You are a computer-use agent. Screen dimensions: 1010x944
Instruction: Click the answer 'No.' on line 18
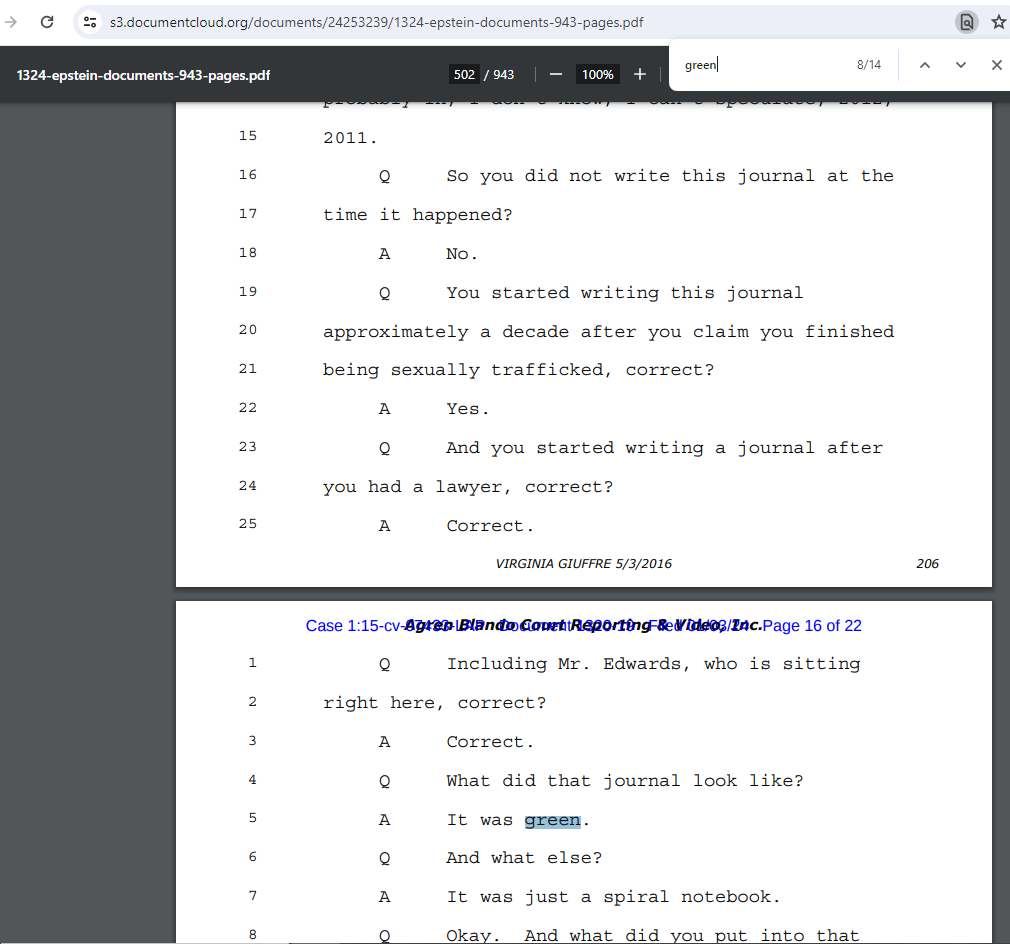462,254
